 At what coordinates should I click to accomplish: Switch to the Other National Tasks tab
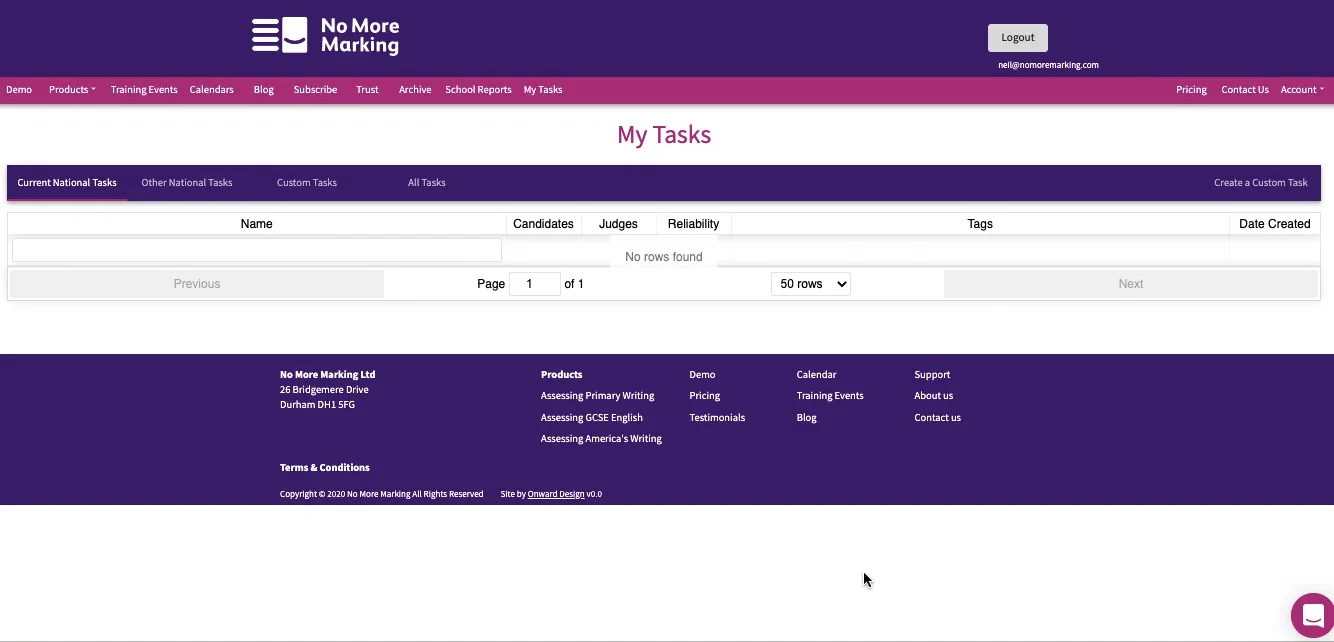187,183
